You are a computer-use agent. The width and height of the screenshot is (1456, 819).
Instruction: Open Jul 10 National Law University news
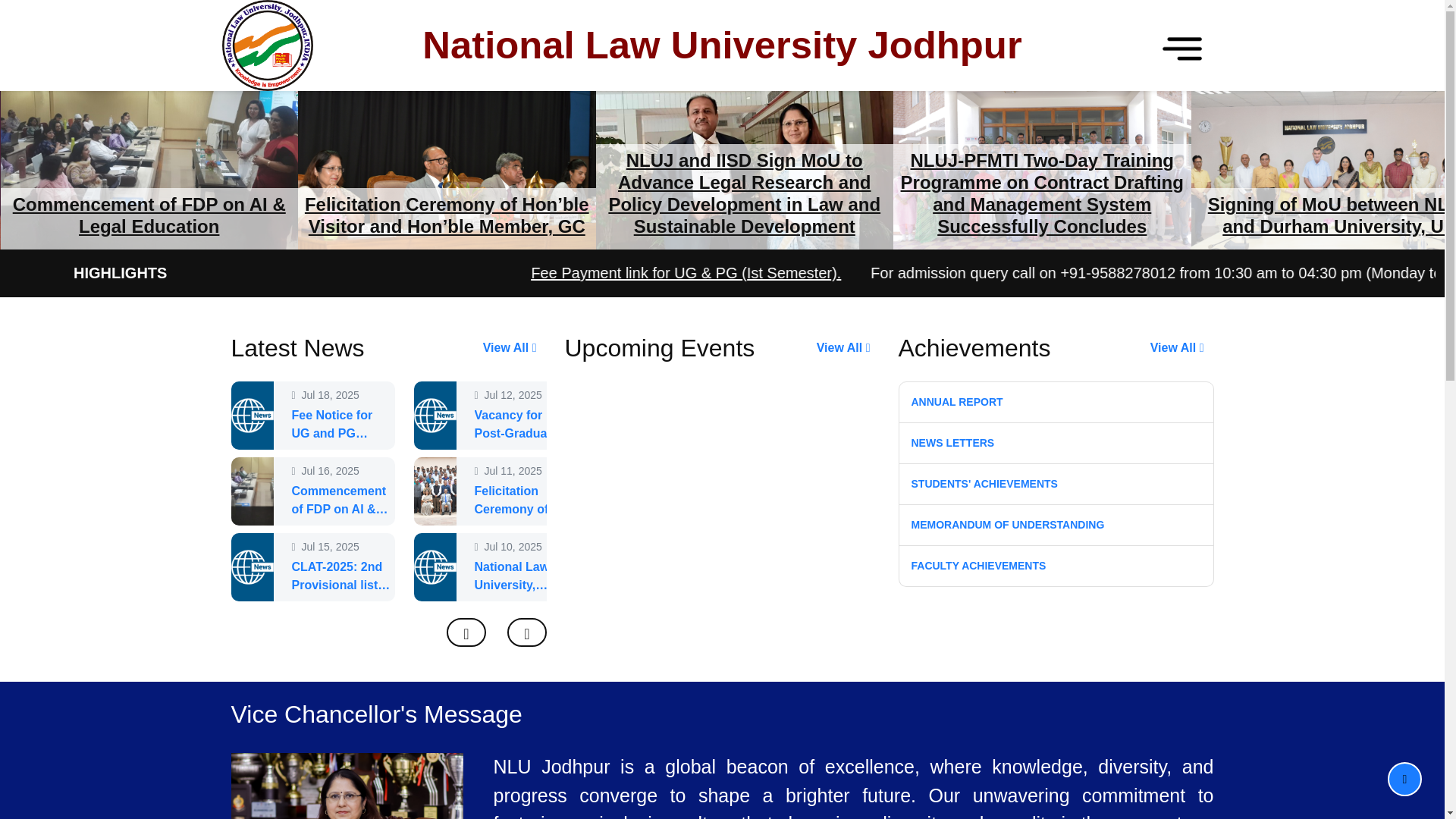click(x=510, y=576)
